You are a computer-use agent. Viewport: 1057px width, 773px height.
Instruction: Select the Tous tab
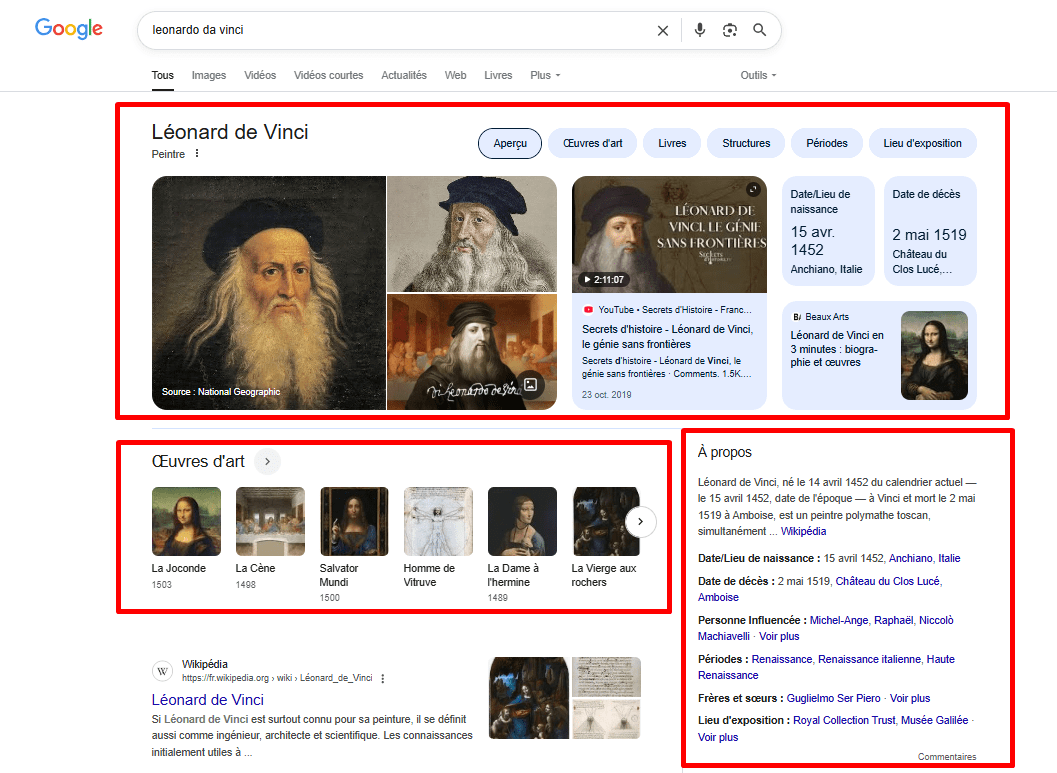pyautogui.click(x=162, y=75)
